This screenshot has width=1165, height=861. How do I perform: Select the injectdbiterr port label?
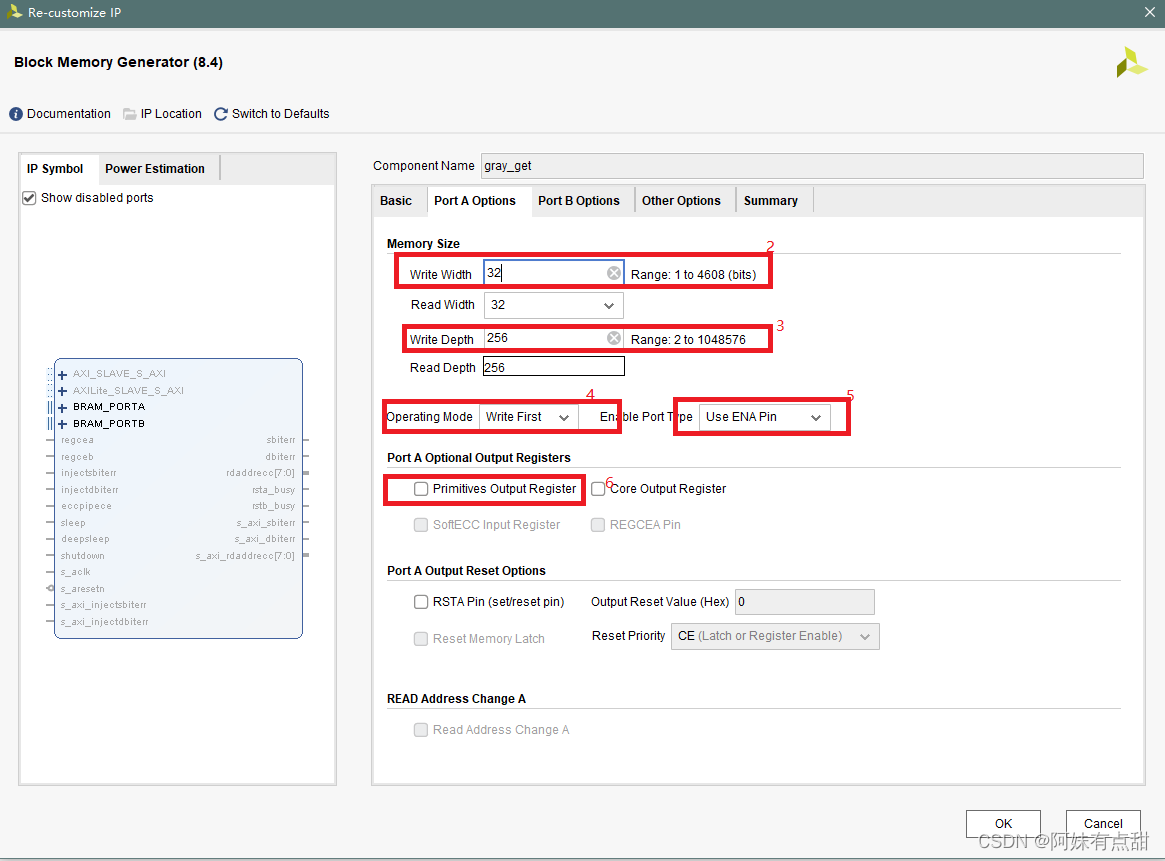click(89, 490)
